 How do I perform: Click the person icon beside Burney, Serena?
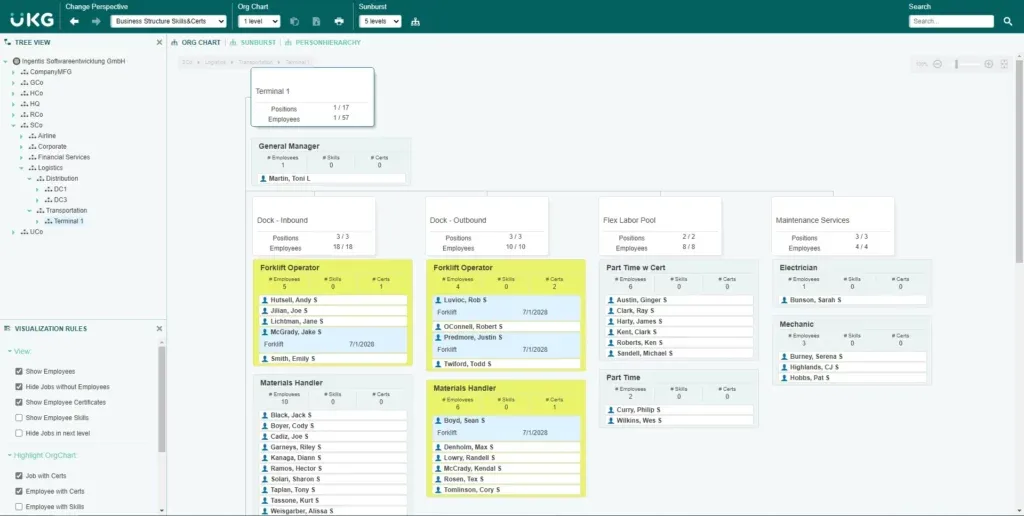click(x=784, y=357)
